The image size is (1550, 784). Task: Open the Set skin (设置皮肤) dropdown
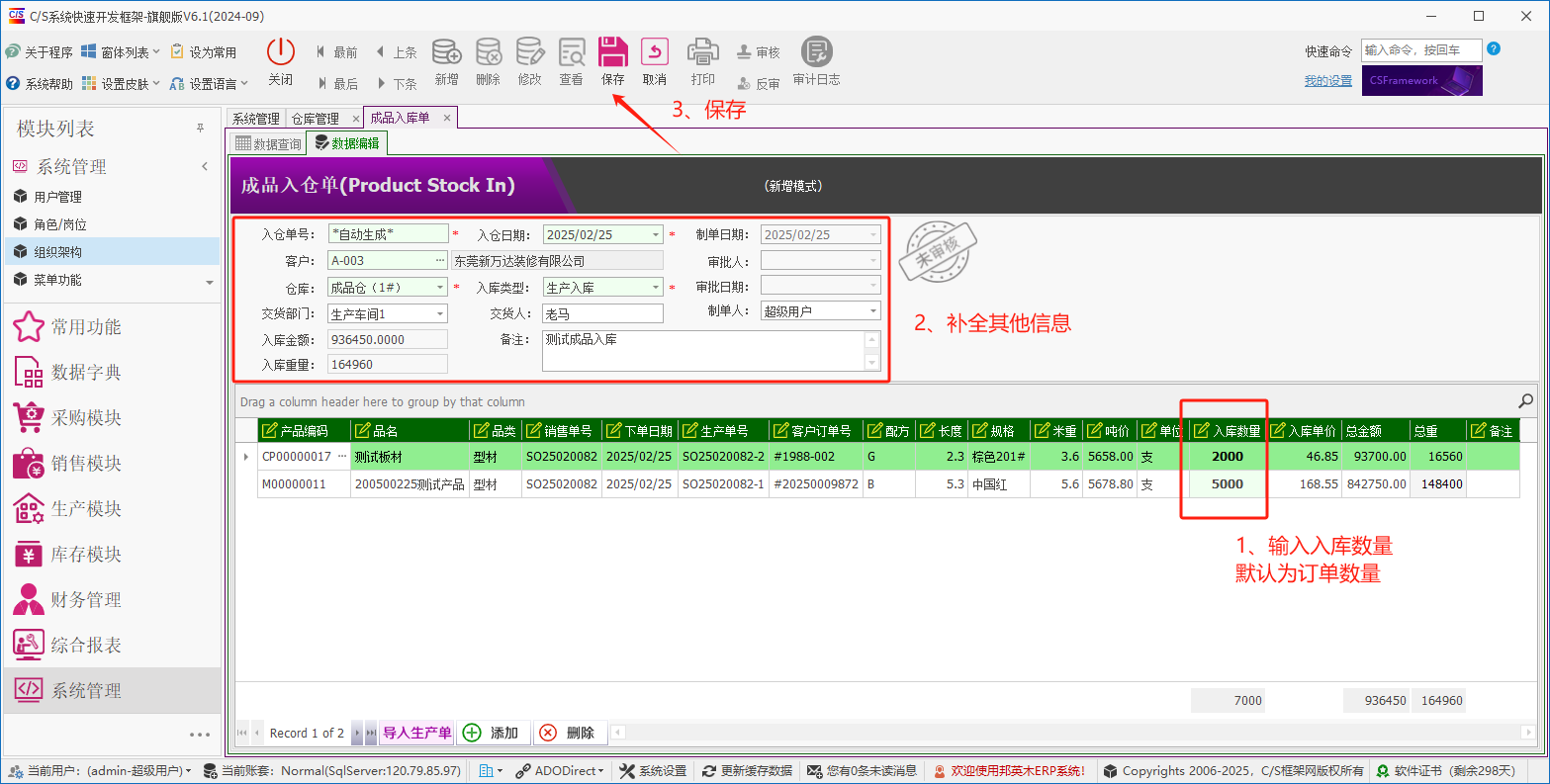pyautogui.click(x=120, y=84)
